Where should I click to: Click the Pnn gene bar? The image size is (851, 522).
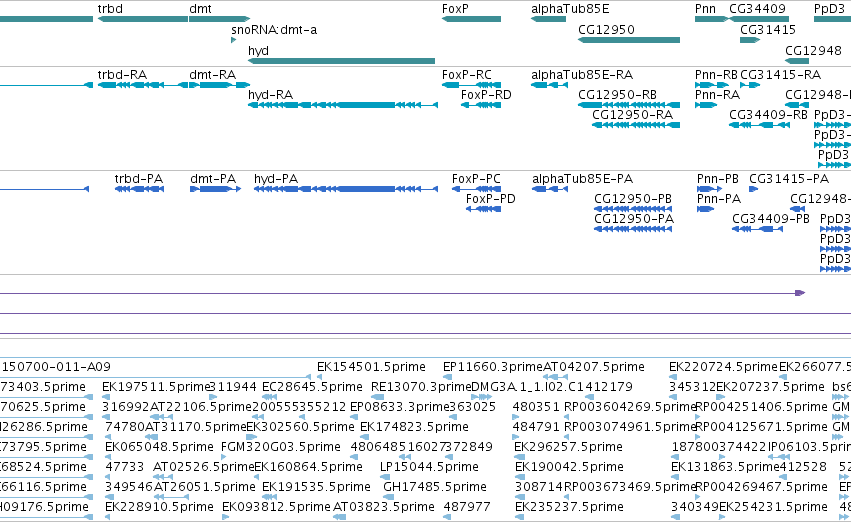coord(712,19)
